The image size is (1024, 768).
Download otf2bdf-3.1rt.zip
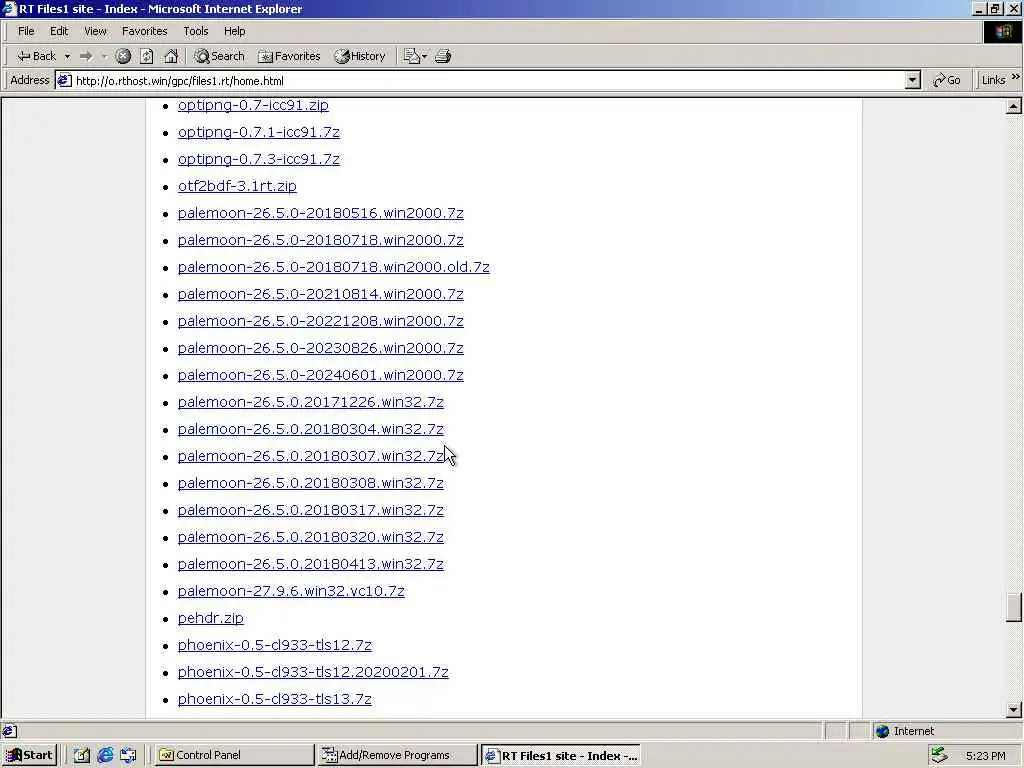pos(237,186)
